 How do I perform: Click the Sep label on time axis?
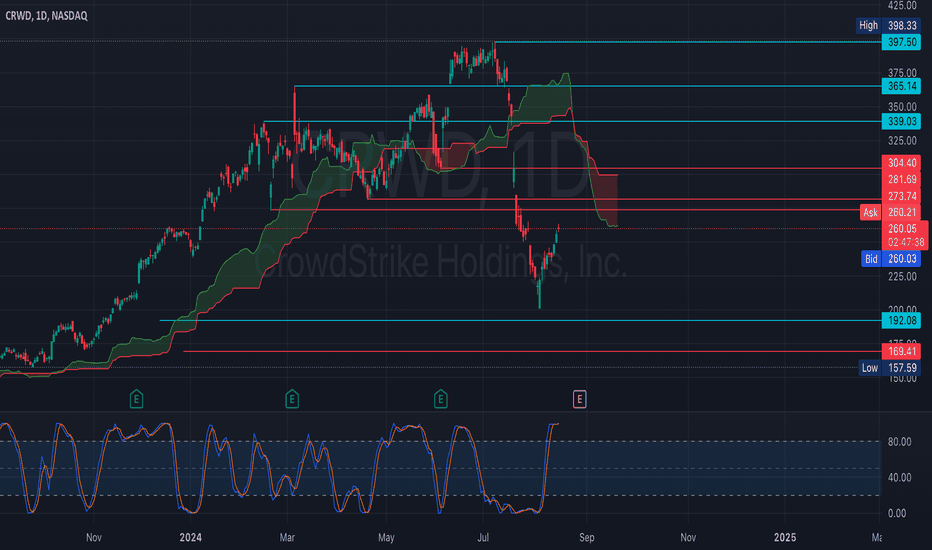(x=587, y=538)
